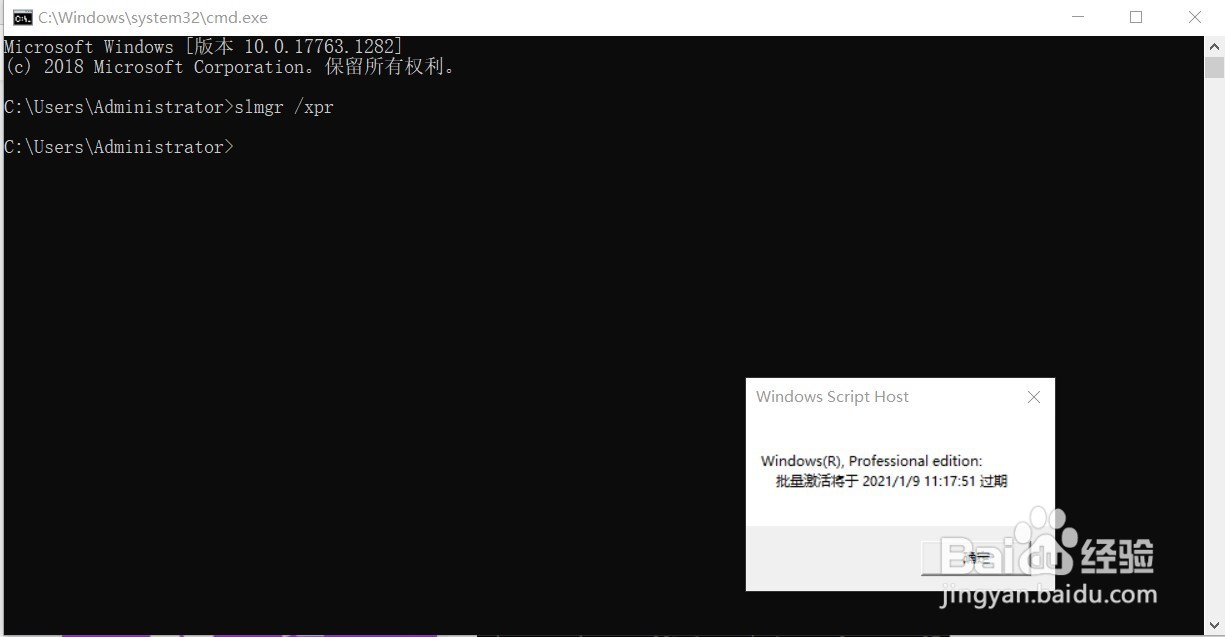Close the Windows Script Host dialog
This screenshot has width=1225, height=637.
(1034, 397)
